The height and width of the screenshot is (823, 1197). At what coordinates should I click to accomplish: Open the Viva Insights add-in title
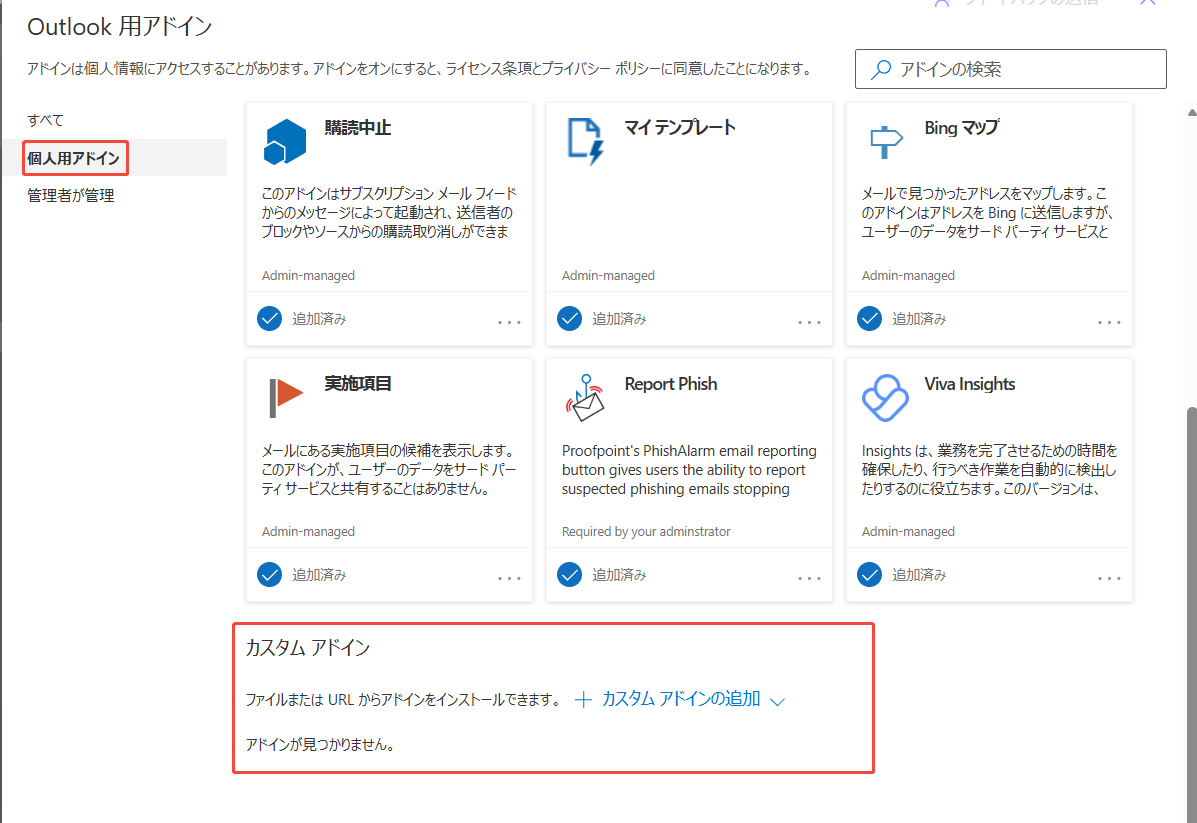coord(970,383)
